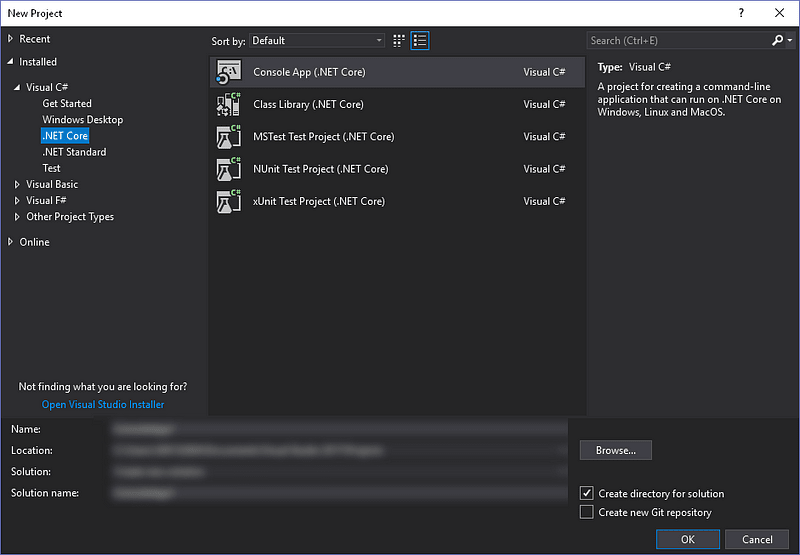The height and width of the screenshot is (555, 800).
Task: Select Class Library (.NET Core) text
Action: (x=308, y=104)
